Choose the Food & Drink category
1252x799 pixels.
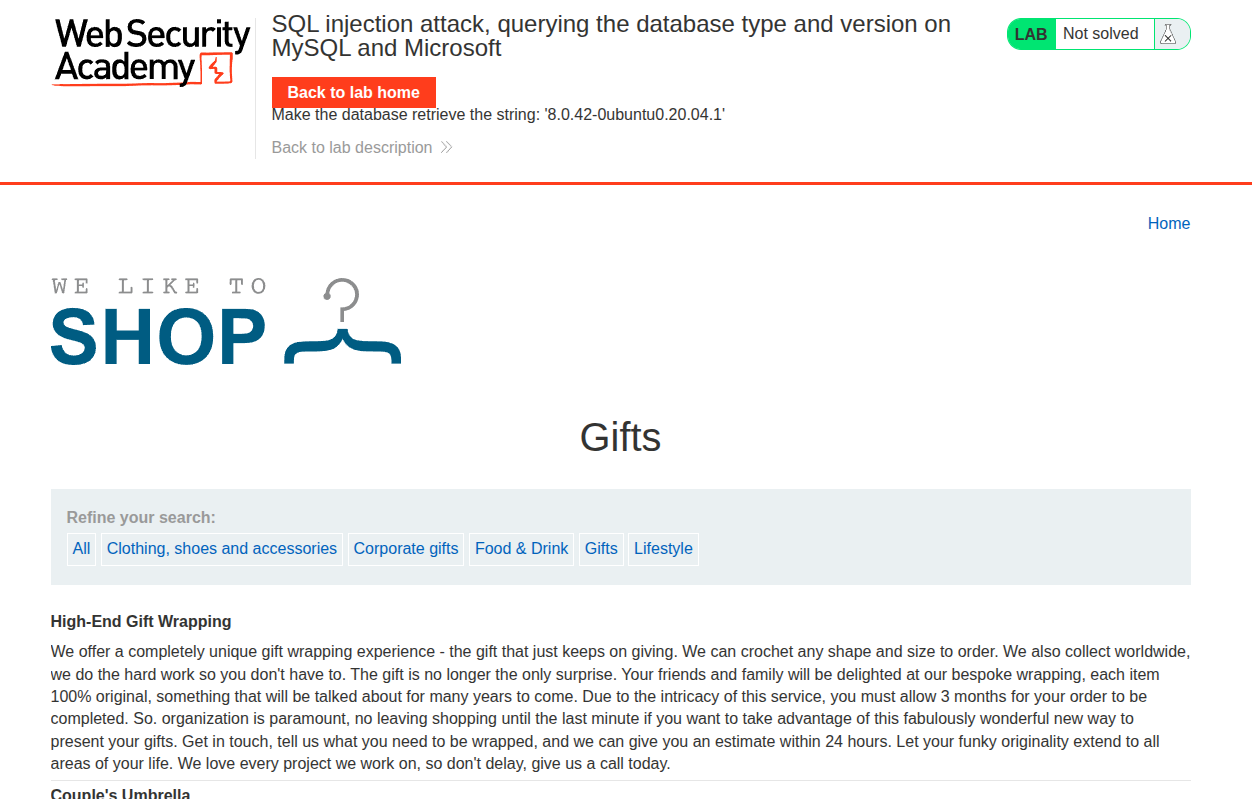pos(522,549)
